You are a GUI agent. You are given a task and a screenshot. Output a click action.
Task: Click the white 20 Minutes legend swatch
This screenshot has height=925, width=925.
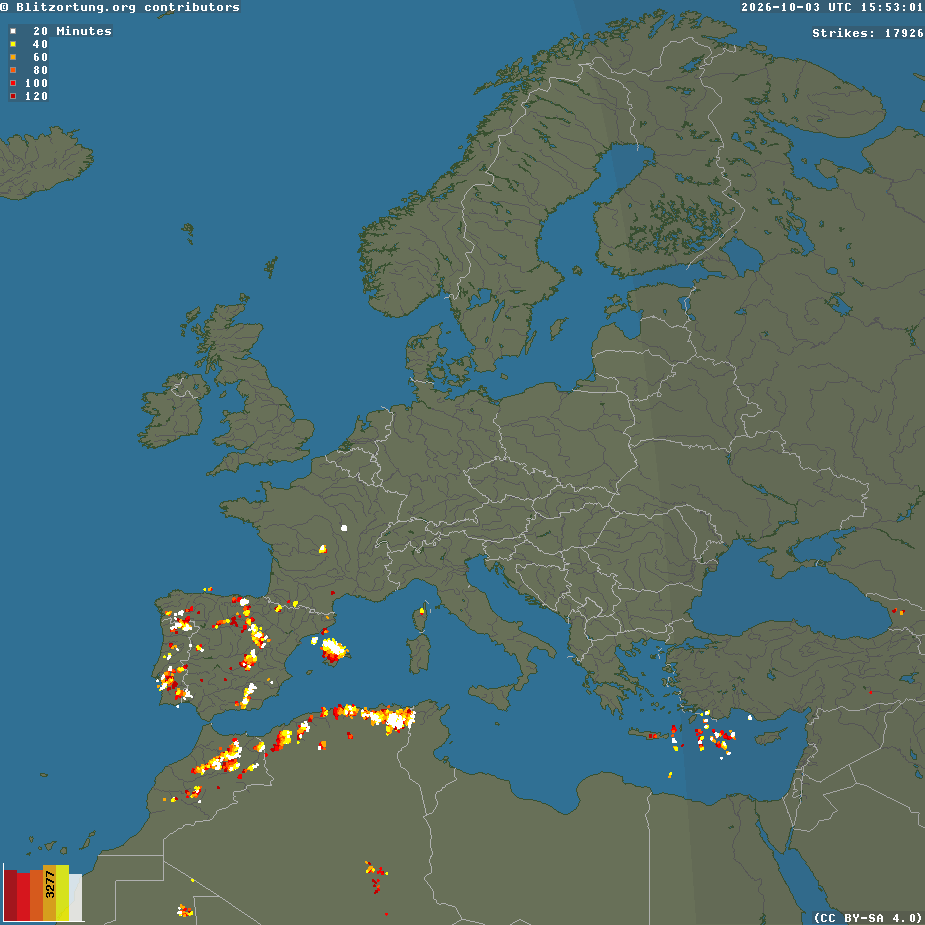[x=13, y=31]
